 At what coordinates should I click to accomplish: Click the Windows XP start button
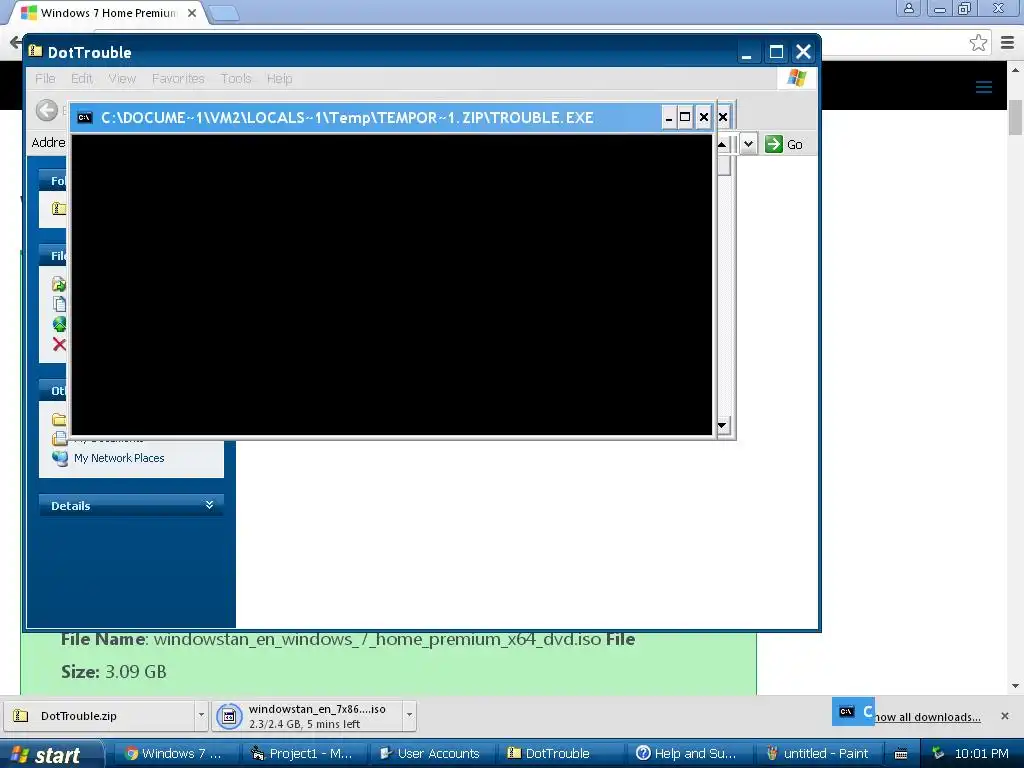tap(52, 754)
